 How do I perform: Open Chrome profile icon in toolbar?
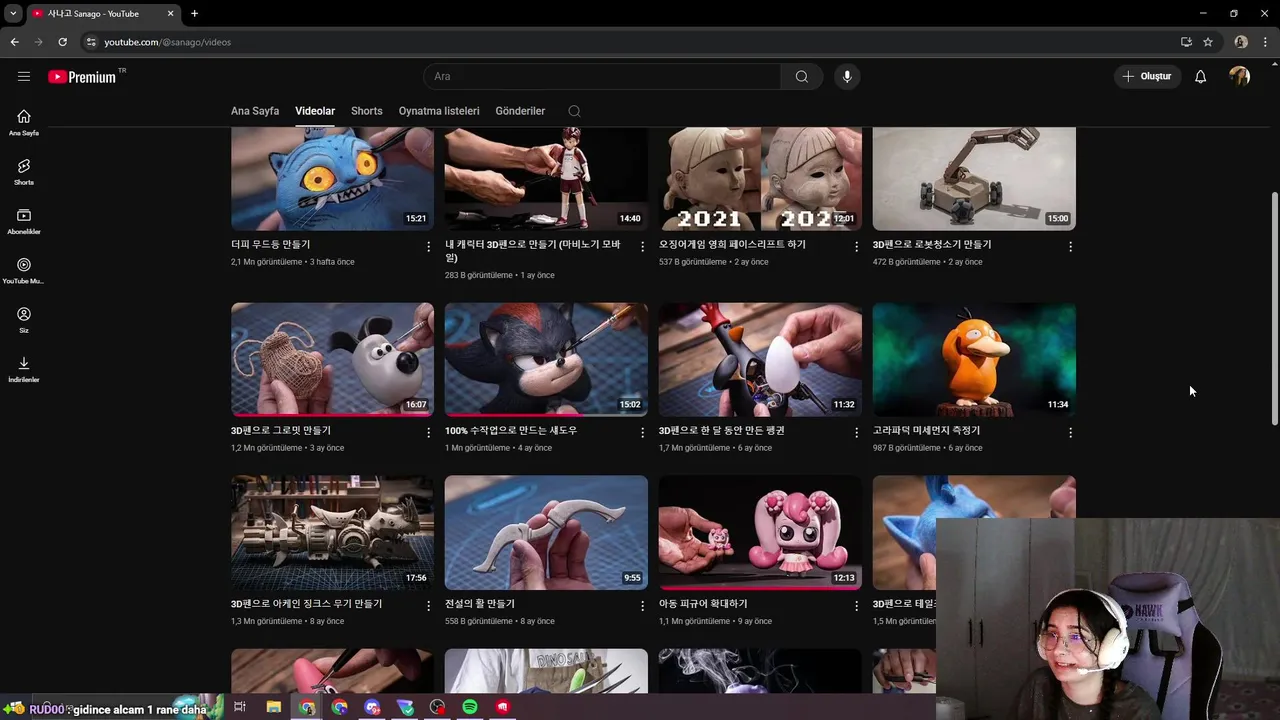[x=1241, y=42]
